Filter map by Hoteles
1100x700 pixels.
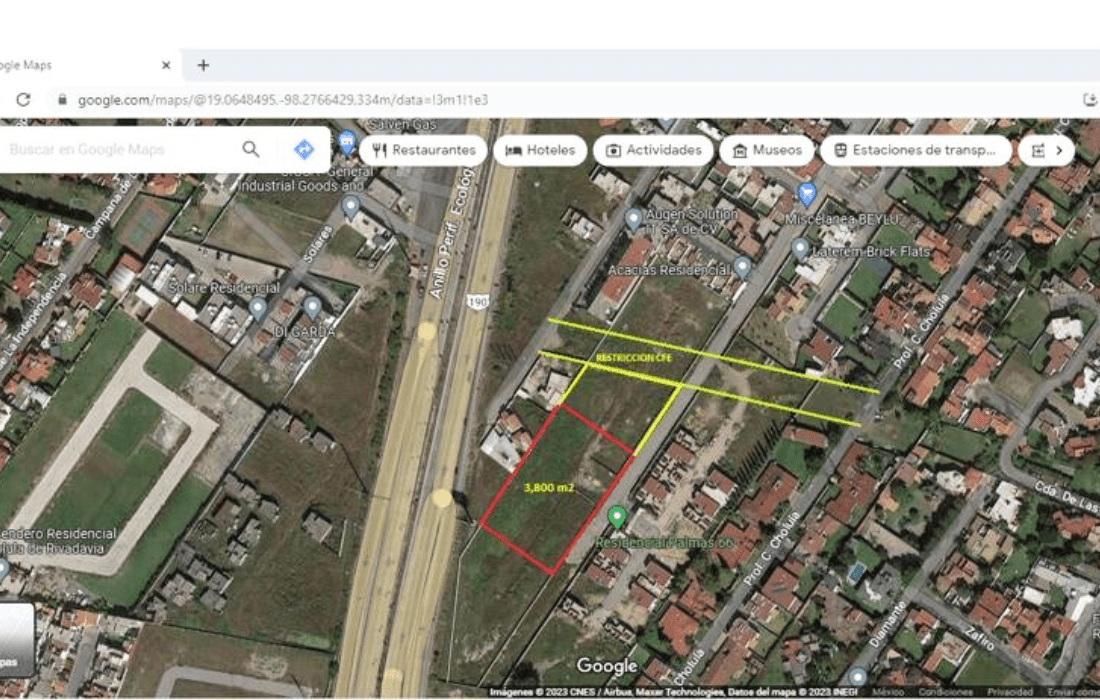pos(540,150)
